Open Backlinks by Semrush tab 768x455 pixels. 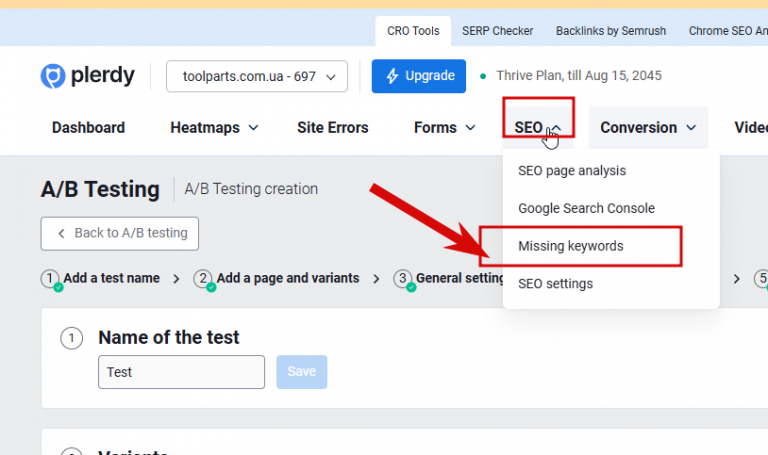(611, 31)
